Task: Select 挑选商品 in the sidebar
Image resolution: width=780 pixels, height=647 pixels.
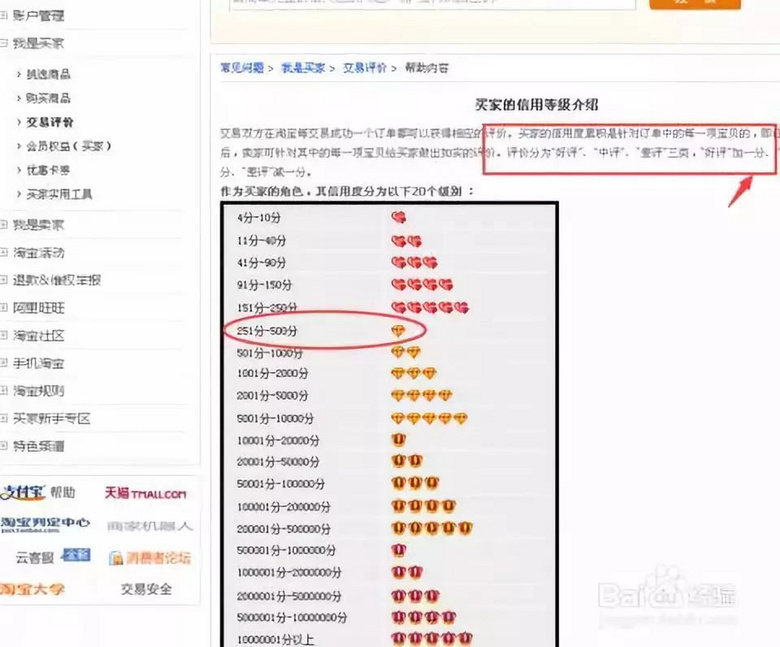Action: pos(48,74)
